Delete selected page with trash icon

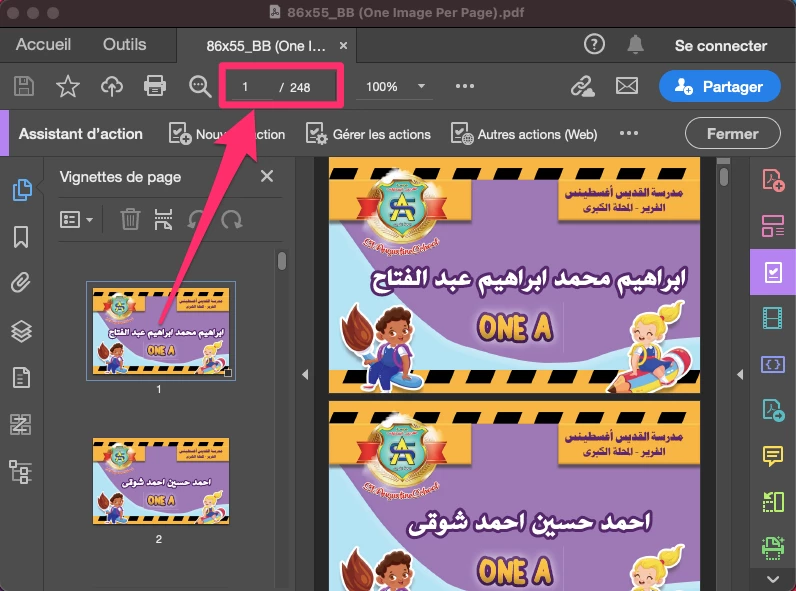130,220
